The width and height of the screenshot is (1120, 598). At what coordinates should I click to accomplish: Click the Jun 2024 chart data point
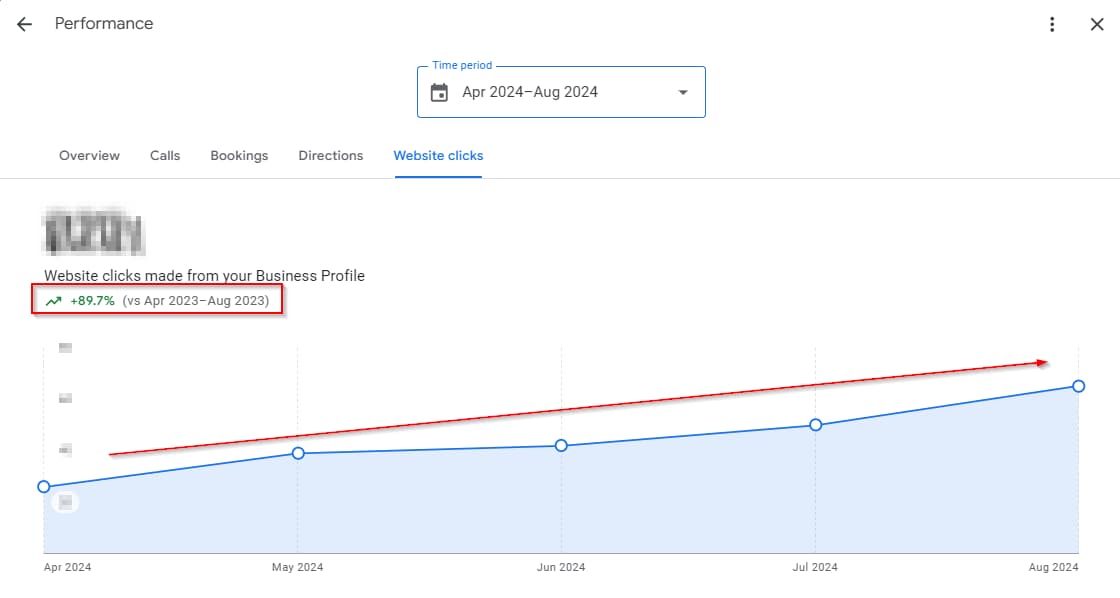pos(561,445)
